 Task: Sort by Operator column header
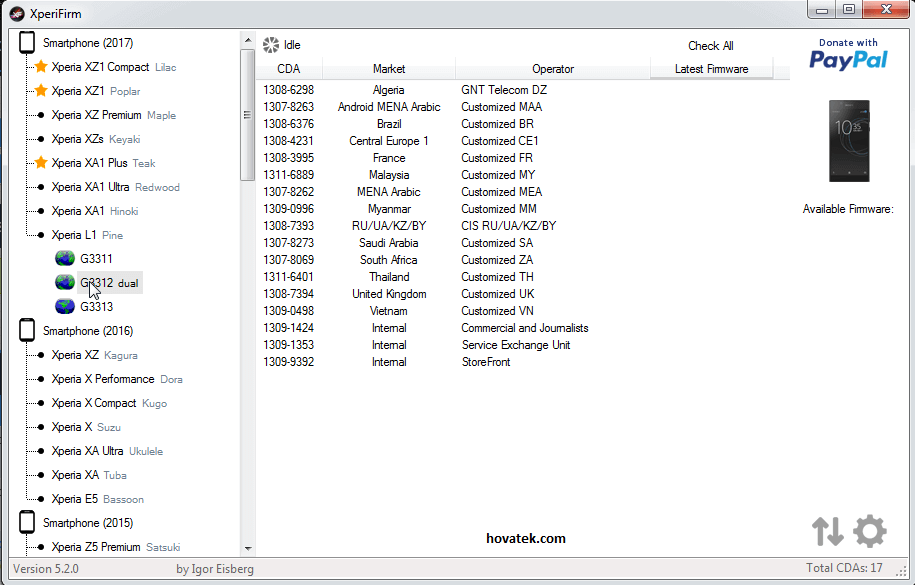pyautogui.click(x=553, y=69)
